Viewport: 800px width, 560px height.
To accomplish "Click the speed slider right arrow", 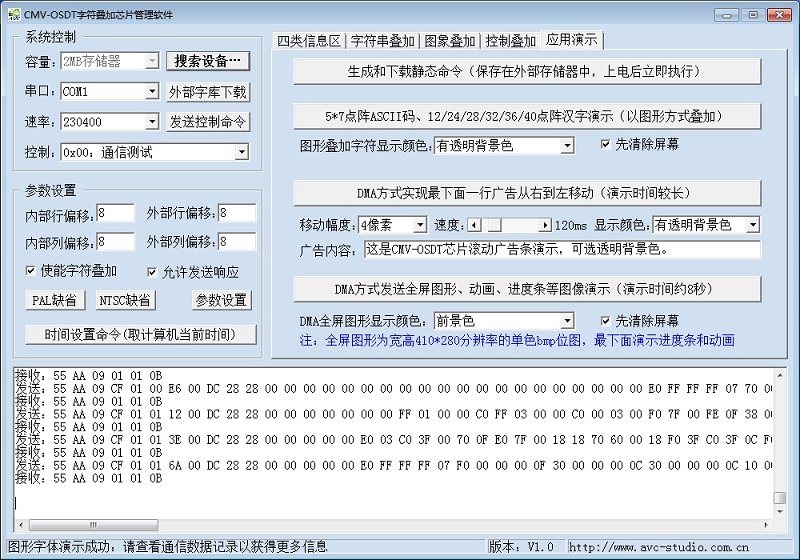I will 545,225.
